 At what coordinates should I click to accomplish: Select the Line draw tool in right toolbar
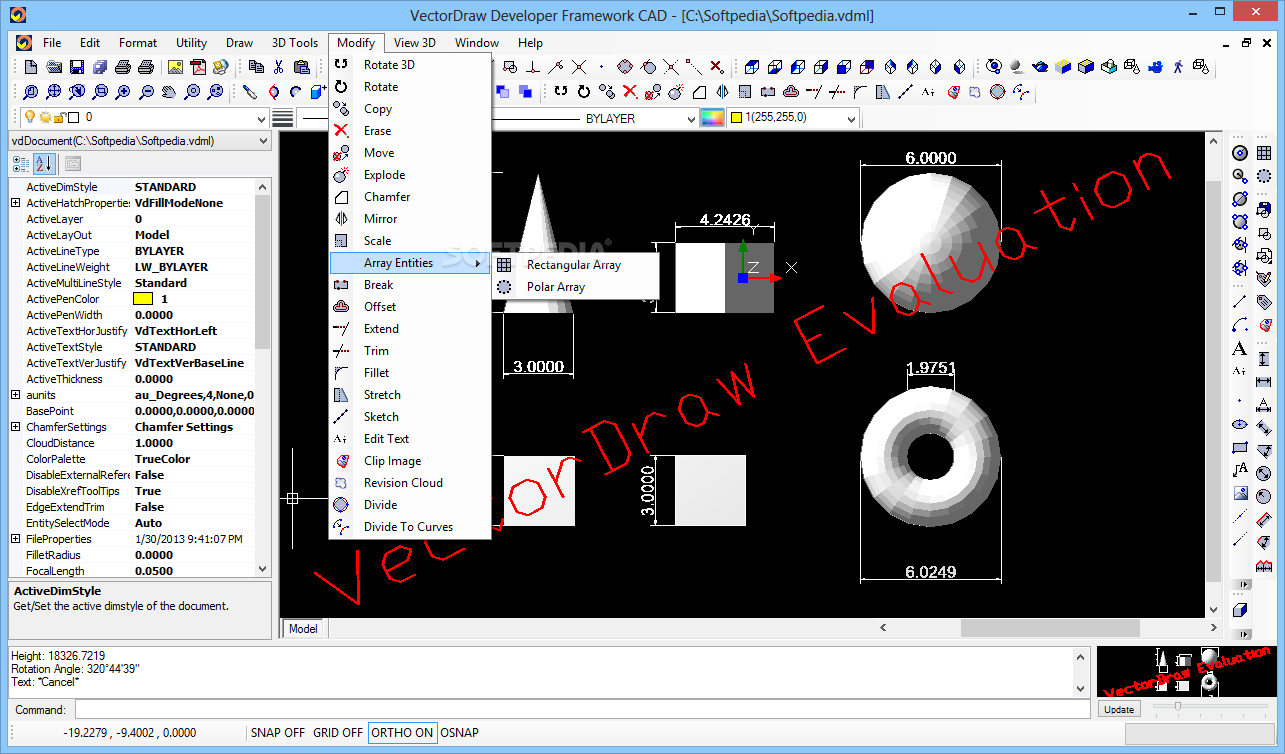[x=1240, y=301]
